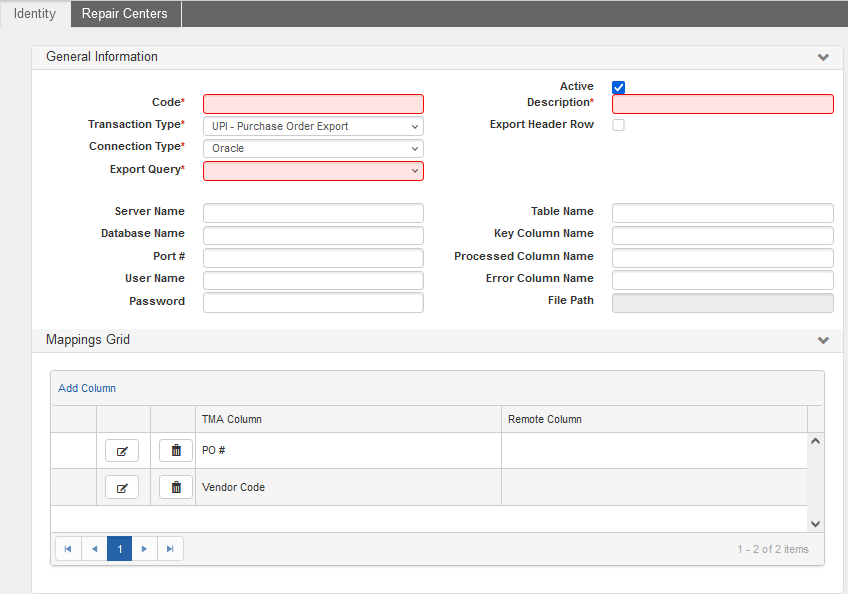Go to first page of mappings grid

(x=68, y=549)
